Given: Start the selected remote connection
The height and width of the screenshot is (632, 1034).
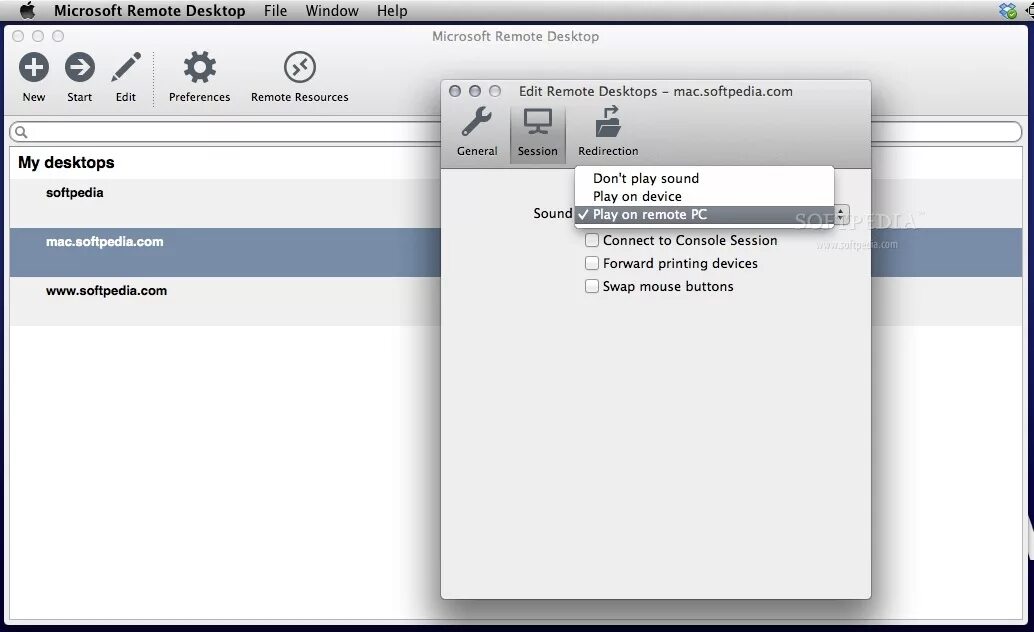Looking at the screenshot, I should pyautogui.click(x=80, y=67).
